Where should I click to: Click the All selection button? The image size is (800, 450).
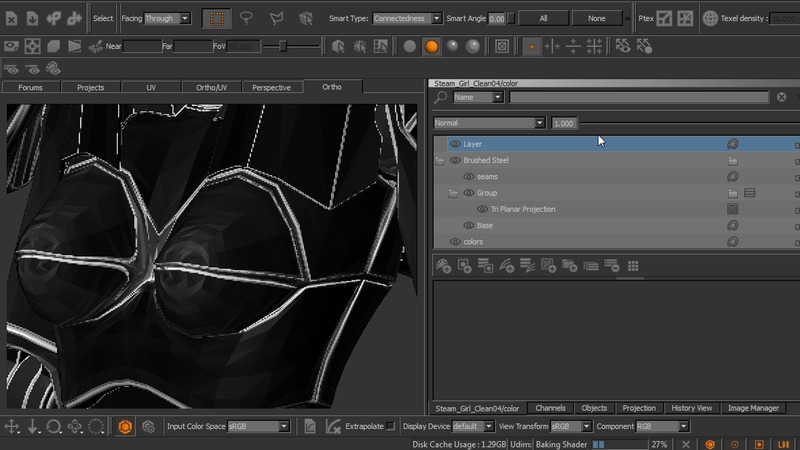coord(544,18)
